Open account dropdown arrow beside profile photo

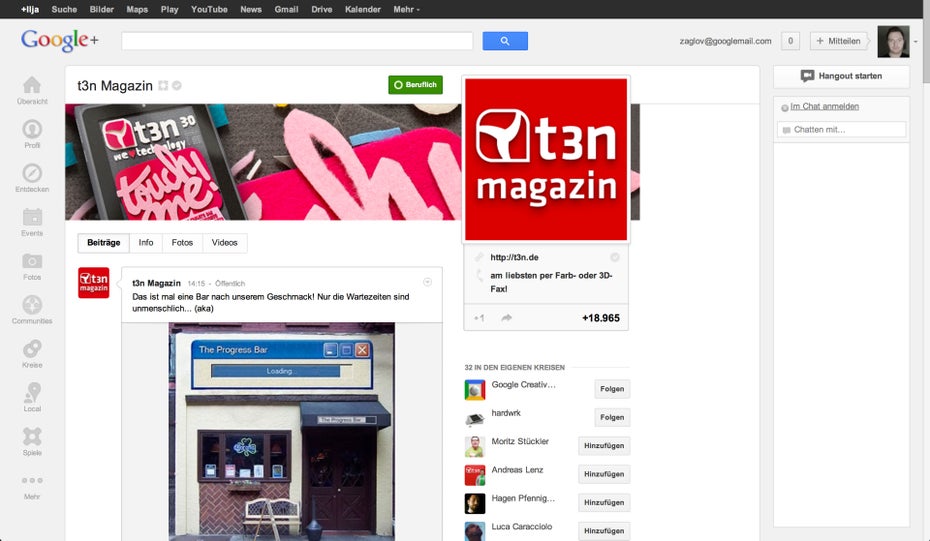coord(916,42)
